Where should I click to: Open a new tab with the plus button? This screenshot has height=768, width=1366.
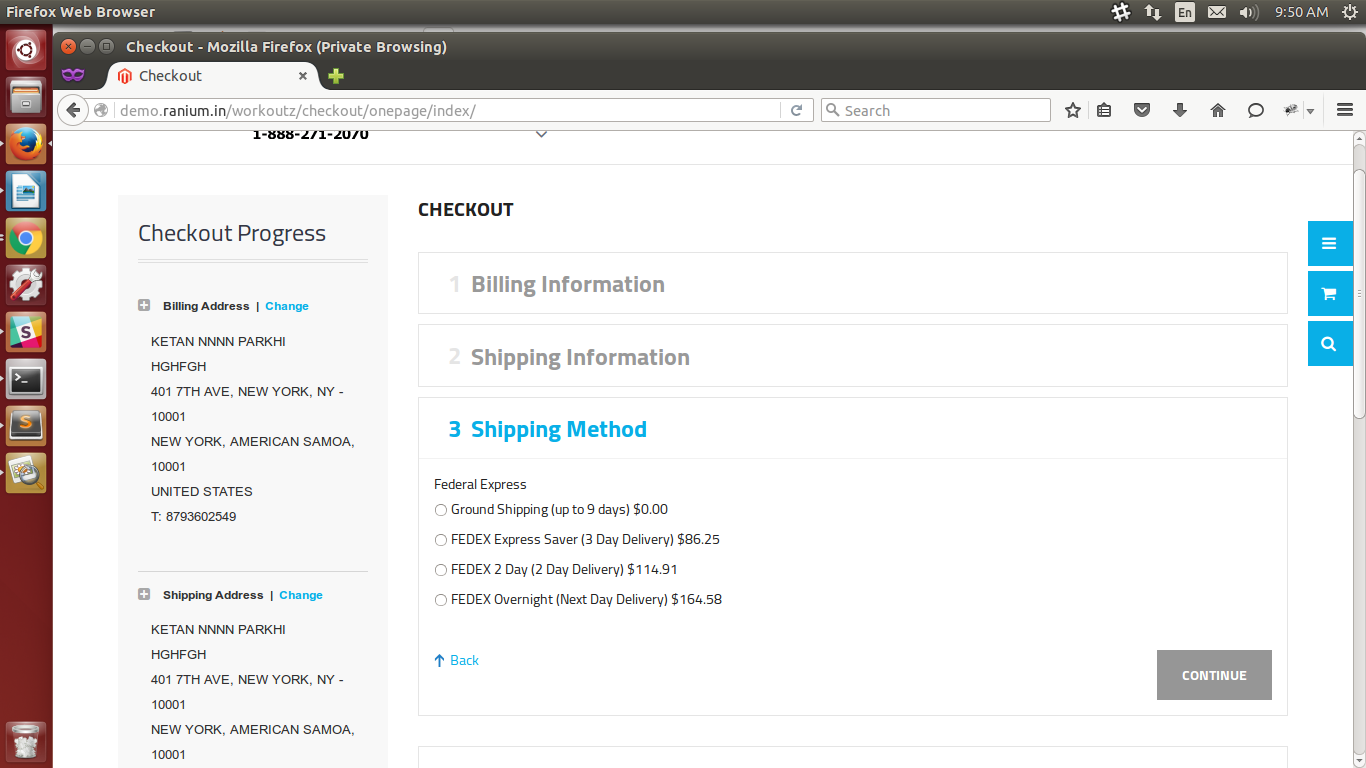[x=336, y=76]
